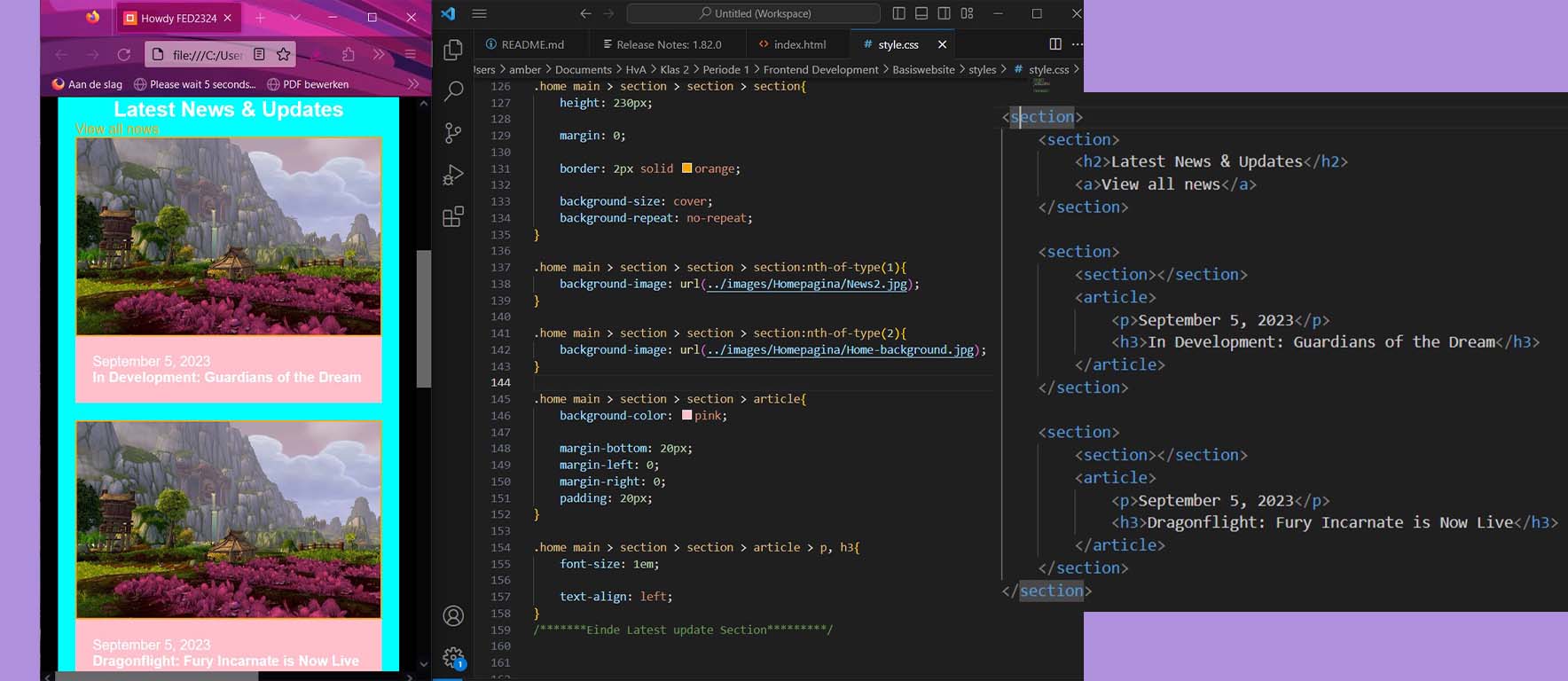Open the editor More Actions ellipsis menu
The width and height of the screenshot is (1568, 681).
coord(1077,44)
